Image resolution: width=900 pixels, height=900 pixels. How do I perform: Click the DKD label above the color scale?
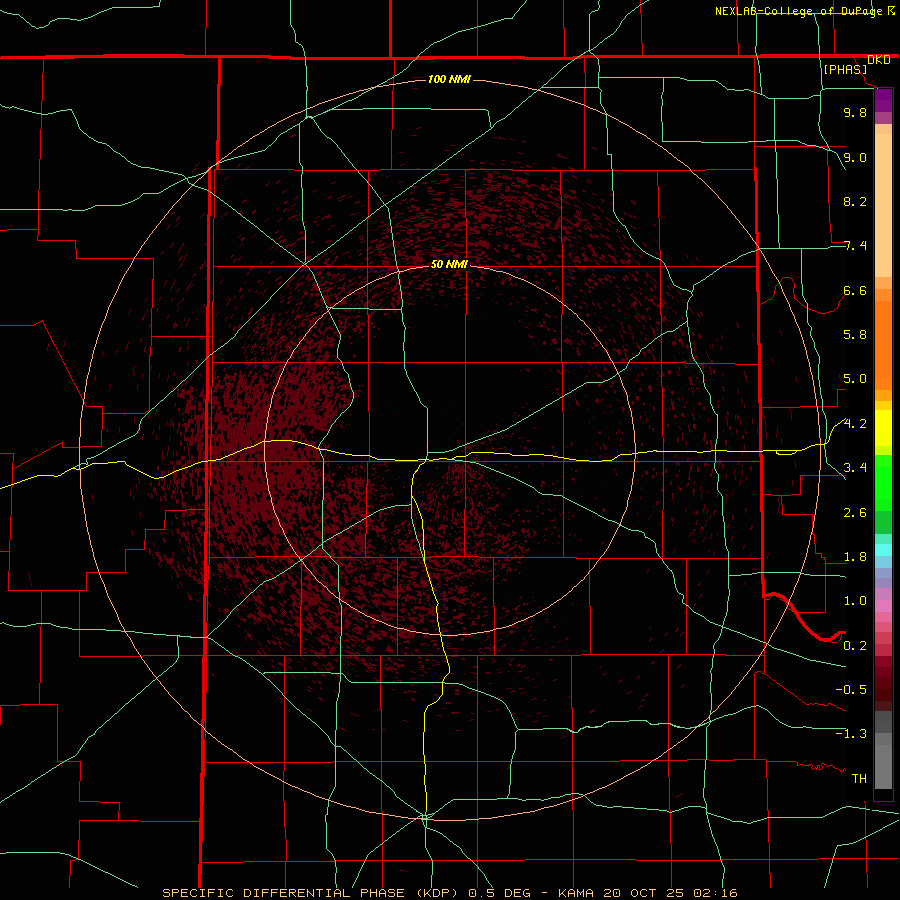pyautogui.click(x=879, y=60)
